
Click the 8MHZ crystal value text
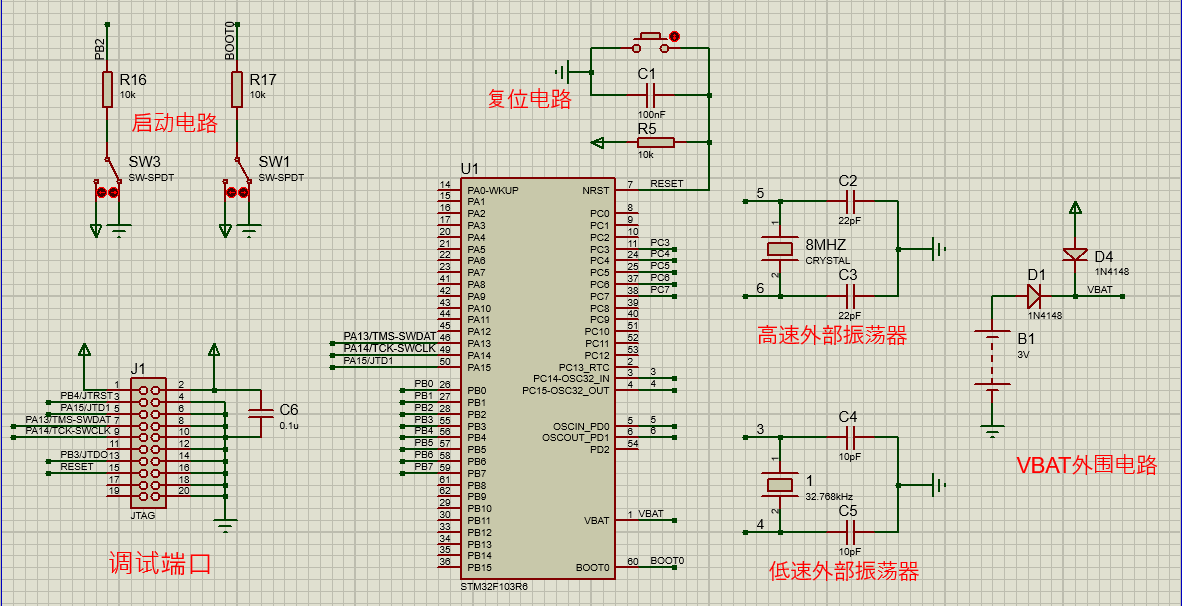[x=825, y=245]
